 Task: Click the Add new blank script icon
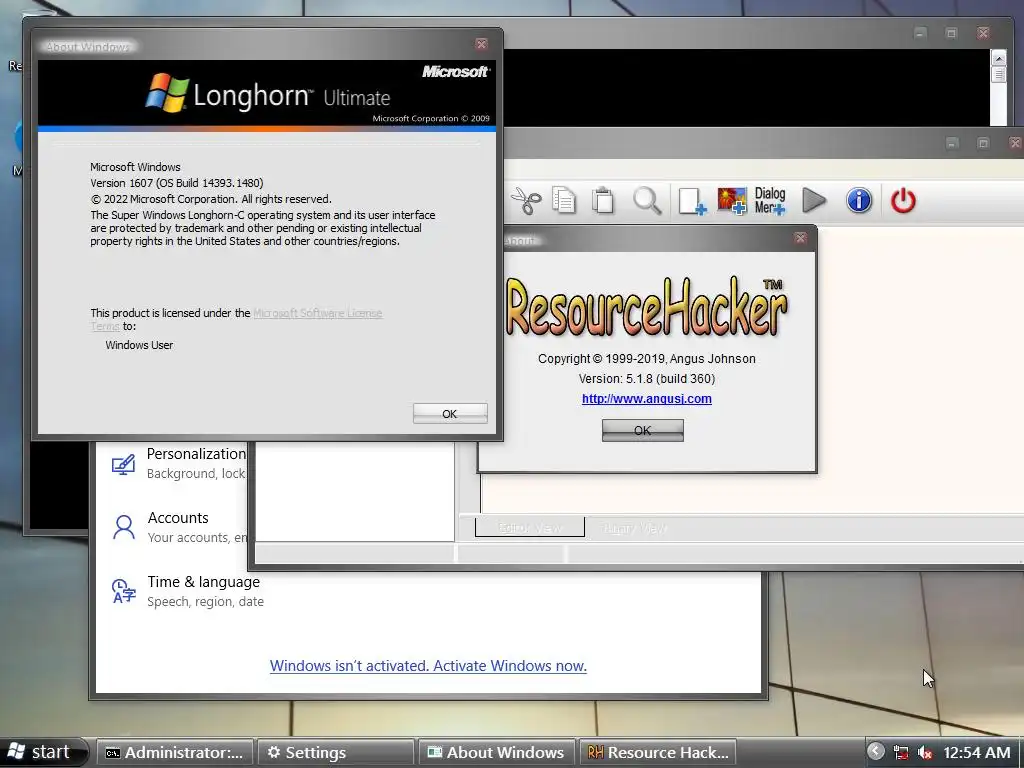(692, 201)
